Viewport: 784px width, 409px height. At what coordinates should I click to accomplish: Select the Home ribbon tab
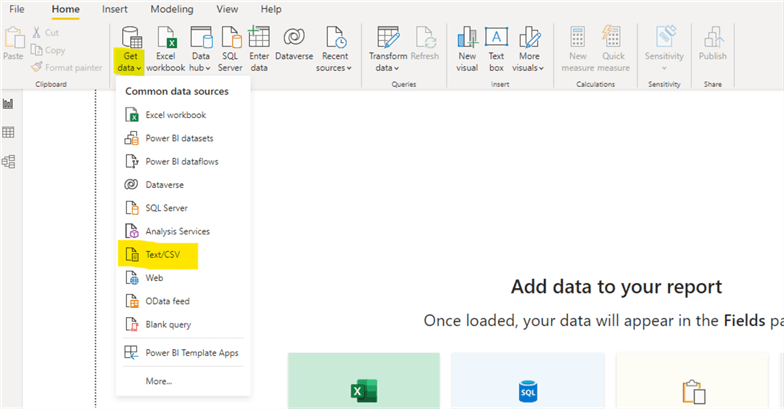(x=66, y=9)
